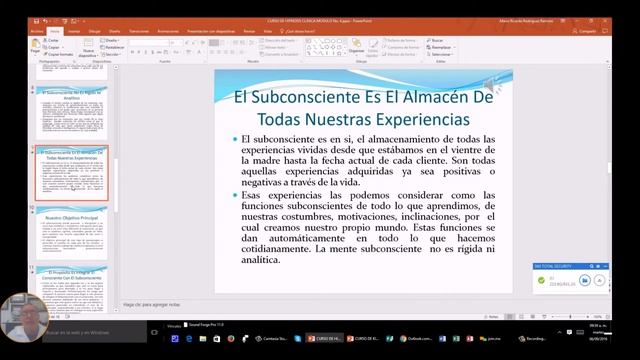This screenshot has width=640, height=360.
Task: Toggle underline formatting
Action: click(146, 52)
